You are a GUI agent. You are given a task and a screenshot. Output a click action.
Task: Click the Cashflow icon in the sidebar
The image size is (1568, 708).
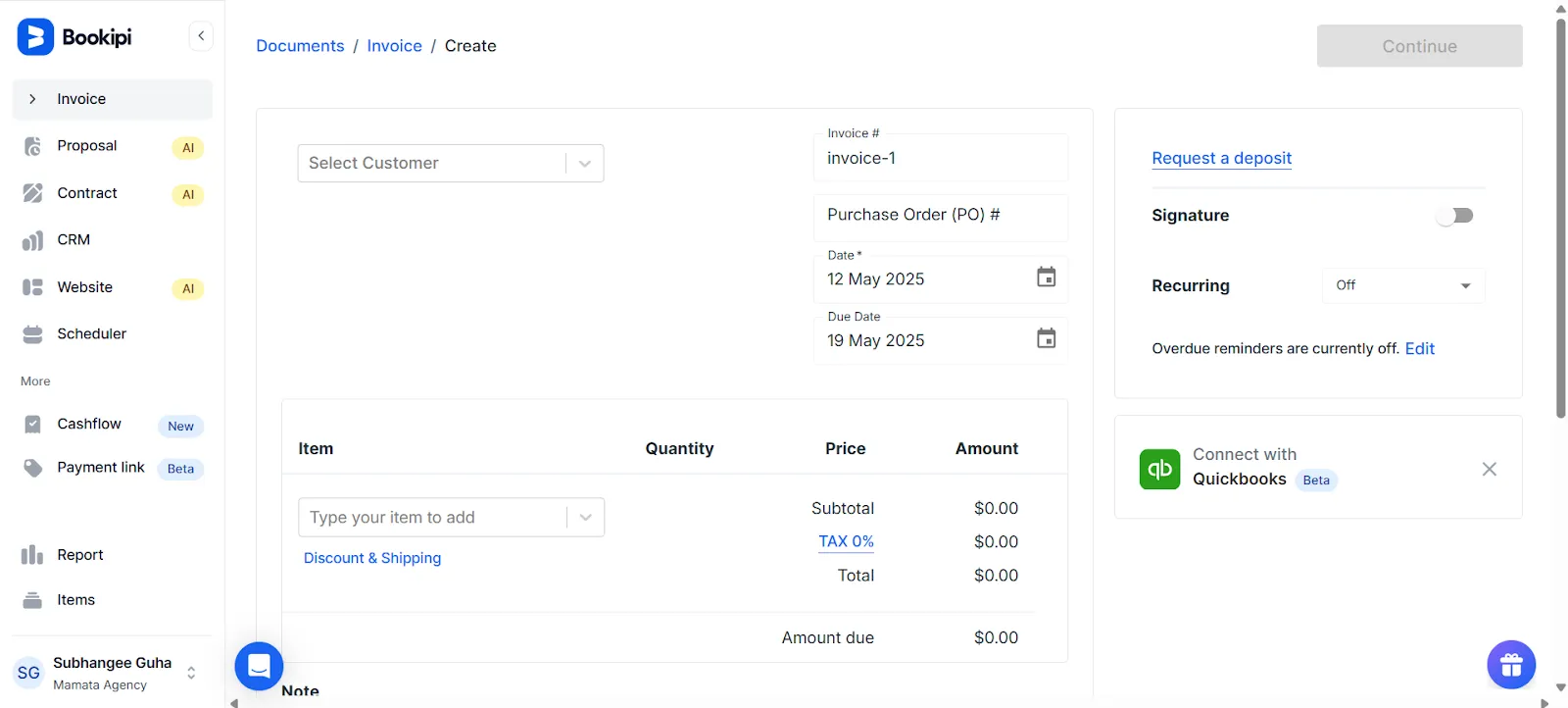[x=32, y=425]
